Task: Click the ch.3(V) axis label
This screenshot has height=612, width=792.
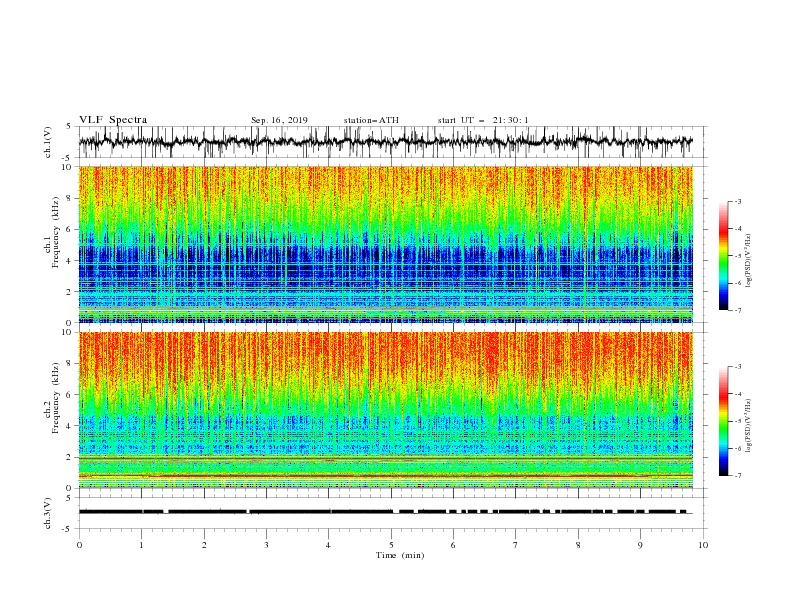Action: click(47, 513)
